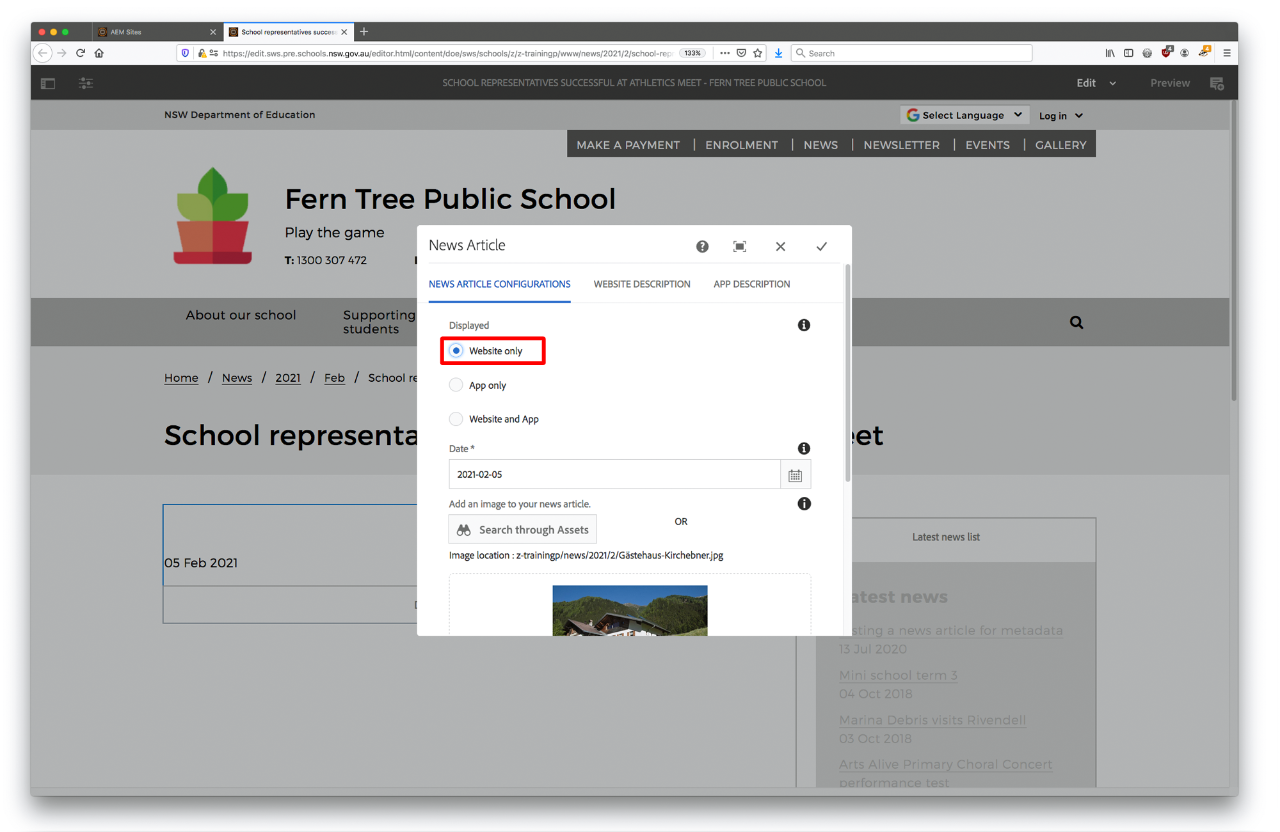
Task: Confirm the News Article dialog with the checkmark
Action: point(822,246)
